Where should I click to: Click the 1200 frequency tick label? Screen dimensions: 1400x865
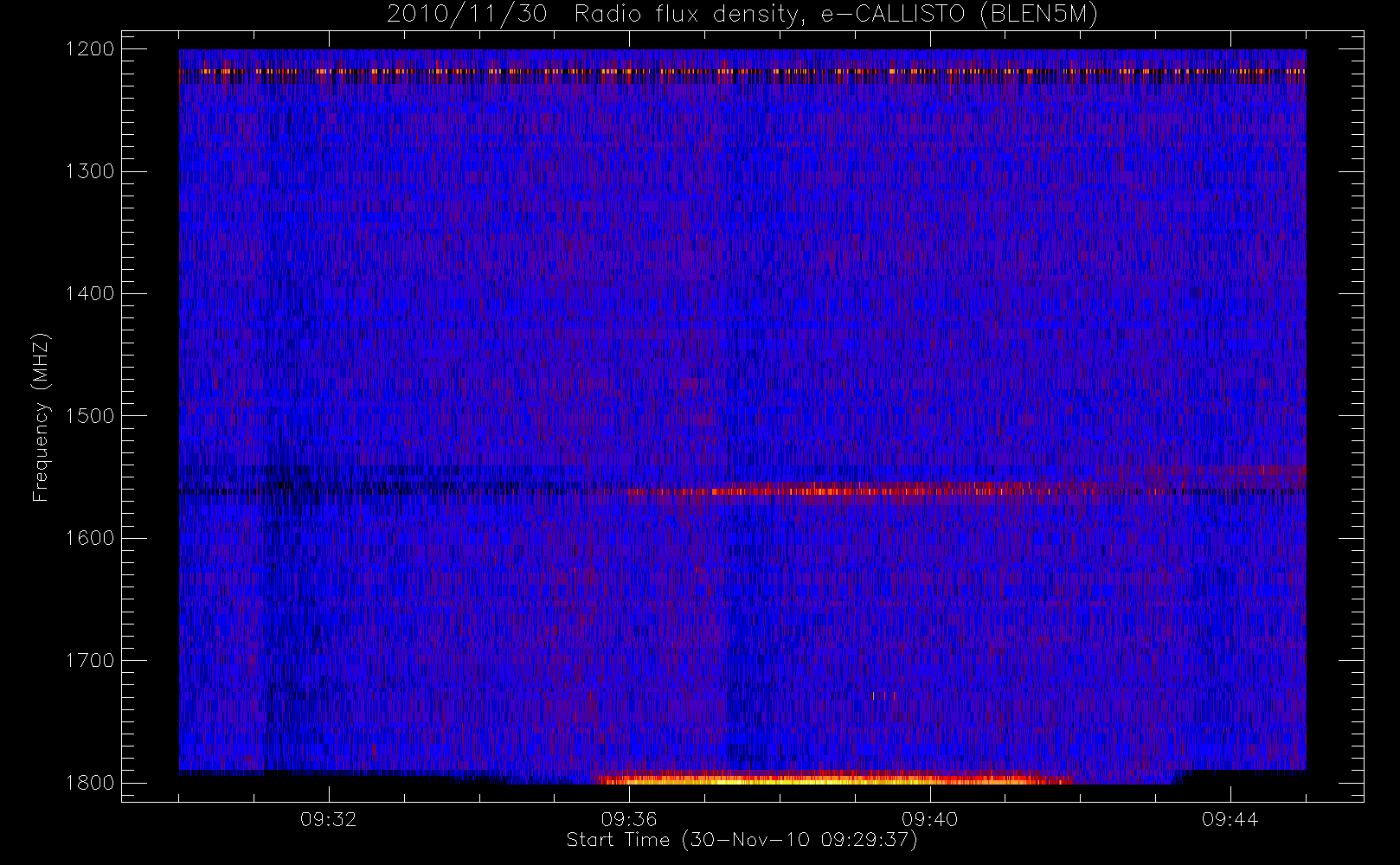click(x=90, y=49)
